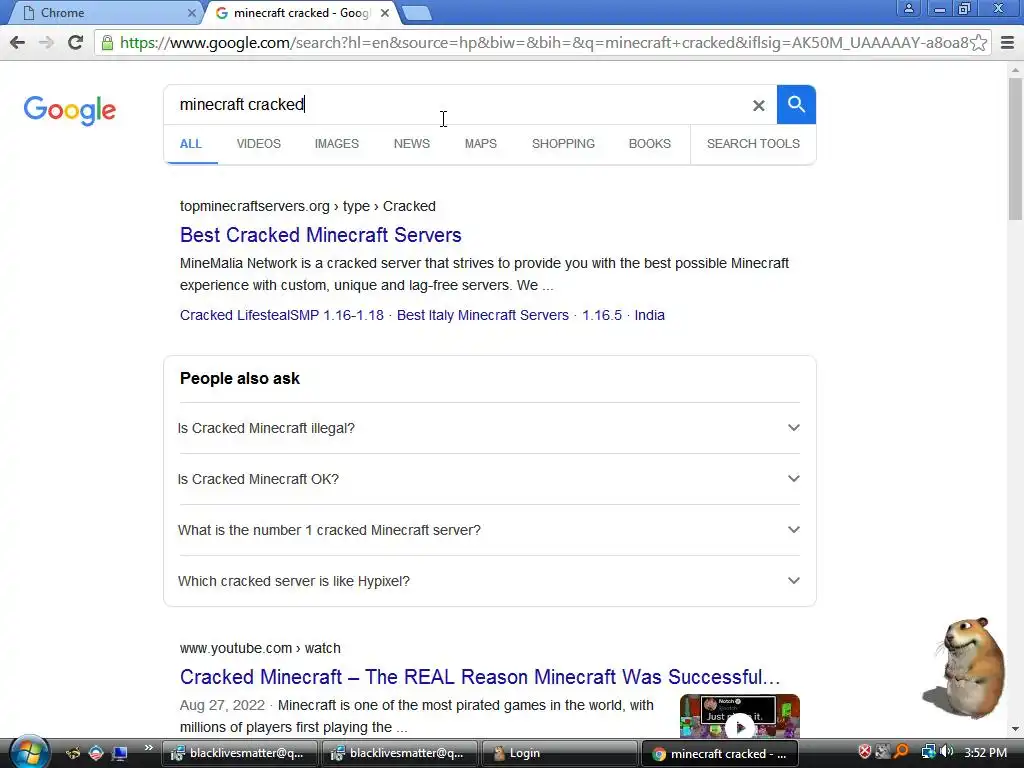1024x768 pixels.
Task: Select the ALL search tab
Action: [x=191, y=144]
